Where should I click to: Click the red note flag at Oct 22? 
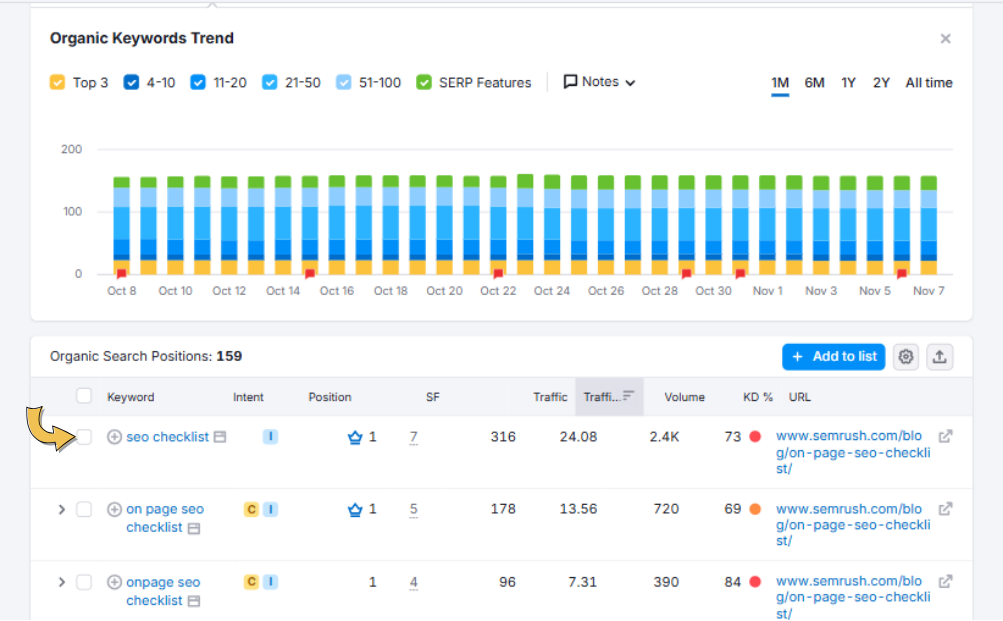pyautogui.click(x=498, y=274)
